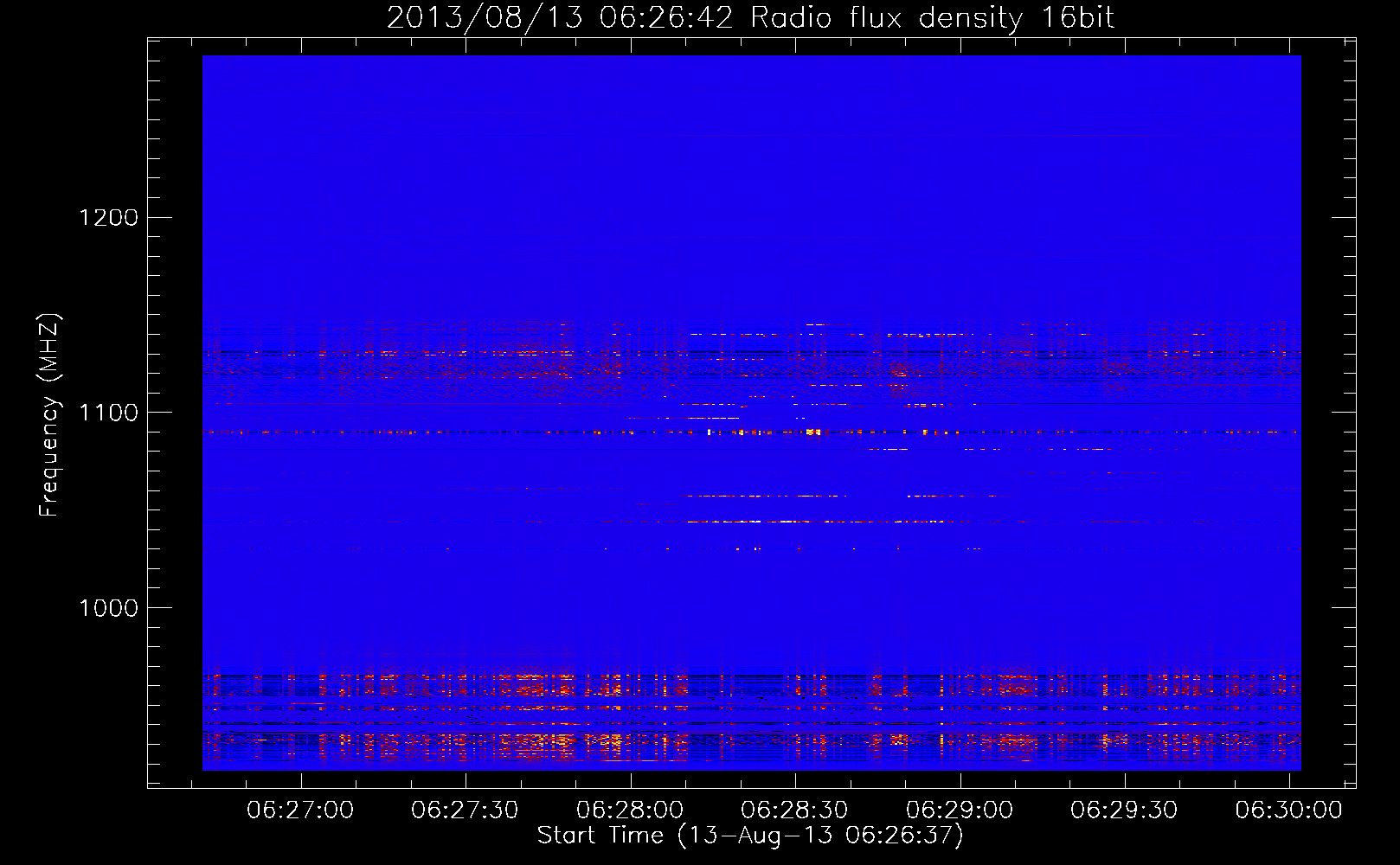Click the 1000 frequency tick label

(109, 608)
